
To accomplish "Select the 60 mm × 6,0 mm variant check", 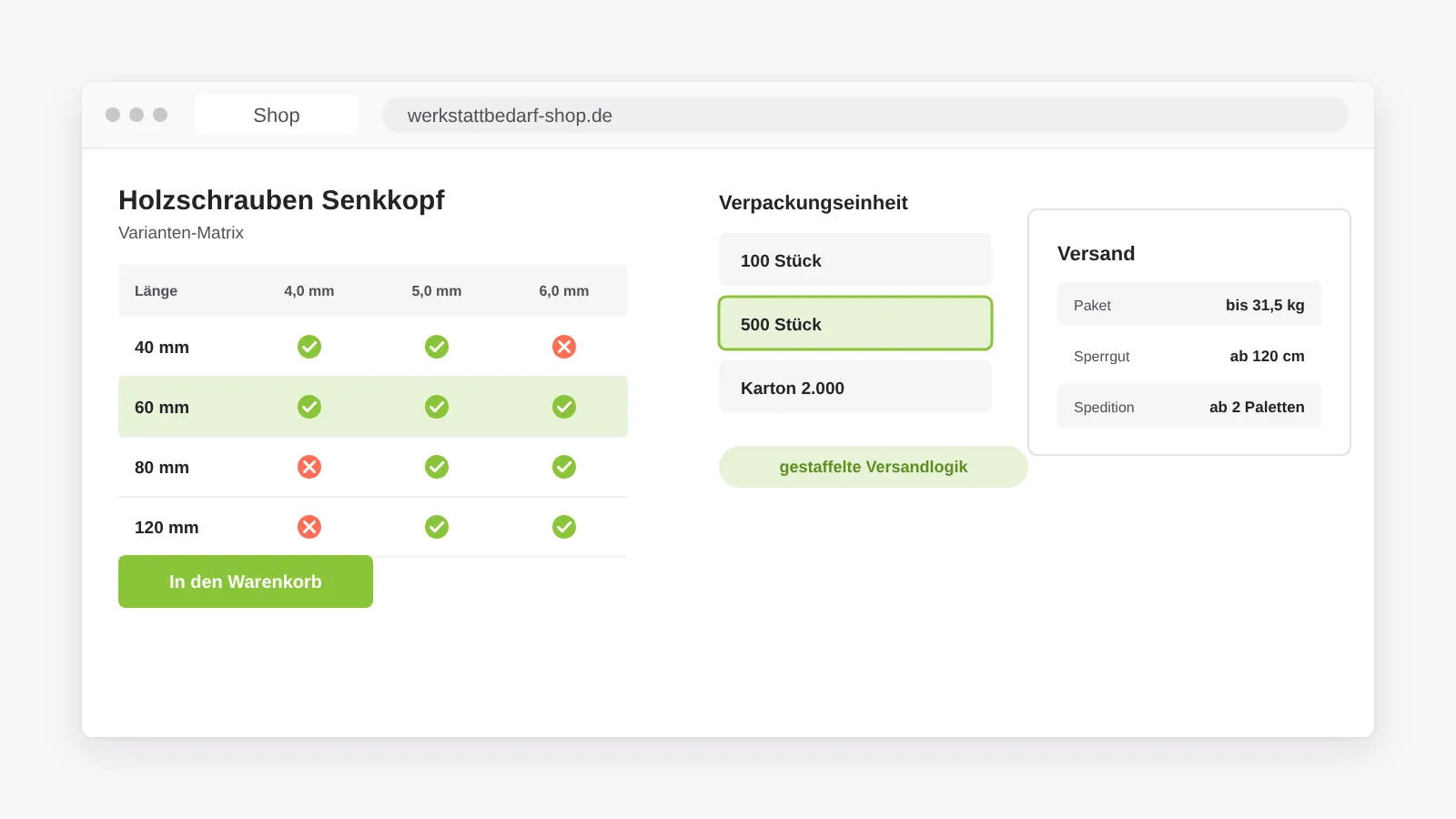I will click(564, 407).
